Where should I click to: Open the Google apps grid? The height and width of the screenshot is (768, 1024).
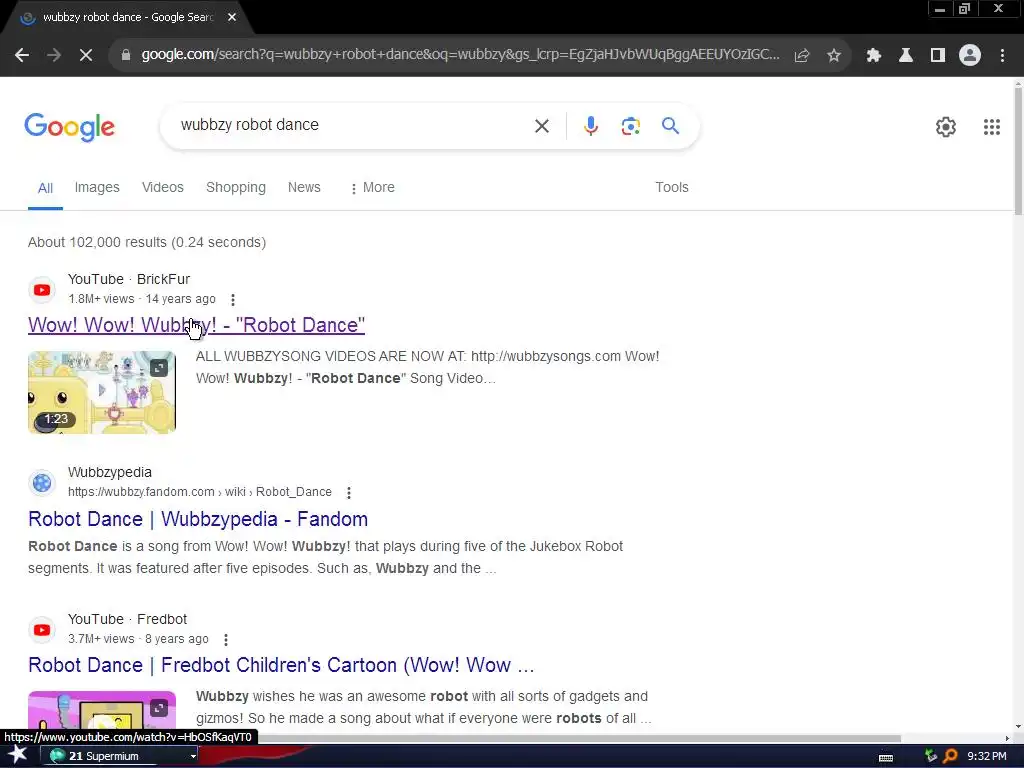coord(991,127)
